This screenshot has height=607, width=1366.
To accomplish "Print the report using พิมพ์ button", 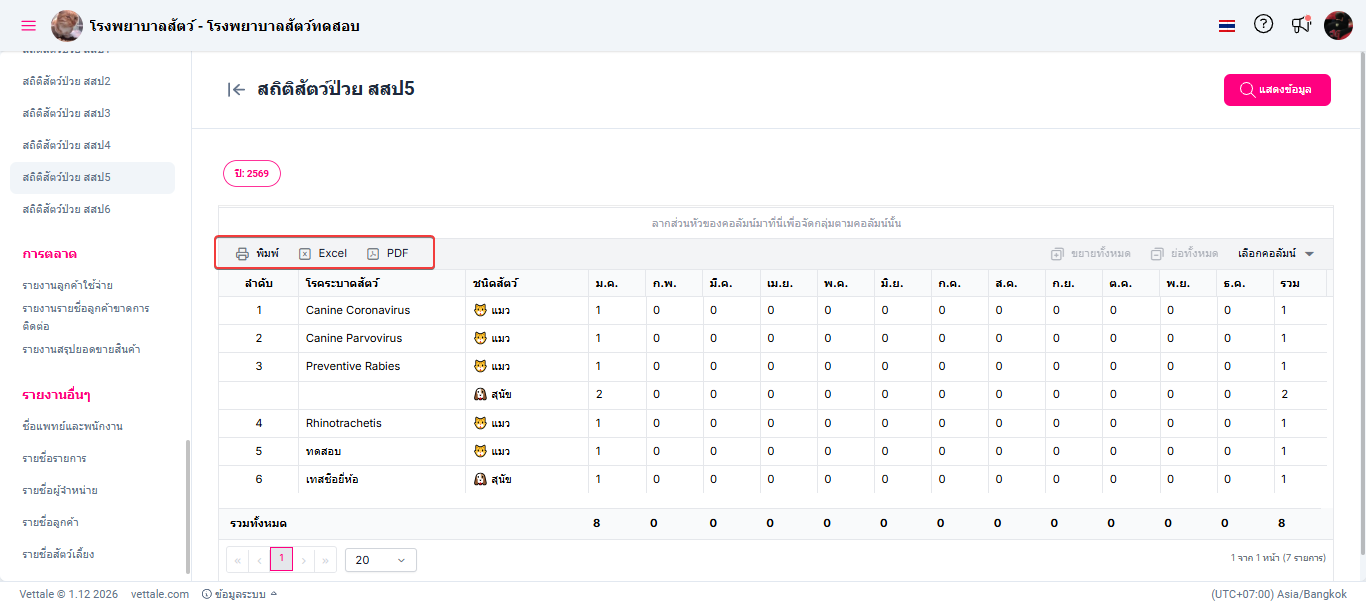I will 257,254.
